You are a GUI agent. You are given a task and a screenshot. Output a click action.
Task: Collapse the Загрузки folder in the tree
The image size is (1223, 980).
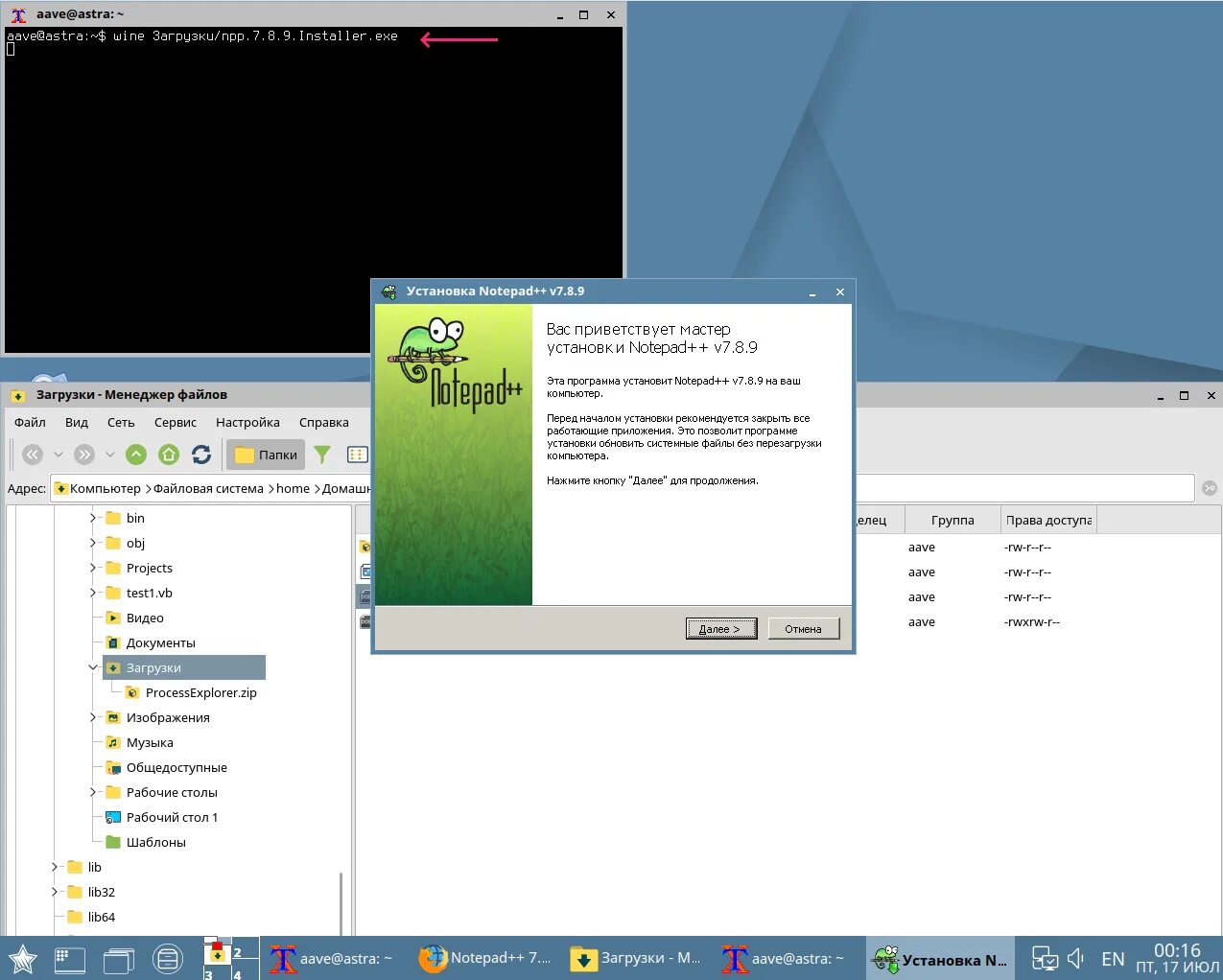[94, 667]
